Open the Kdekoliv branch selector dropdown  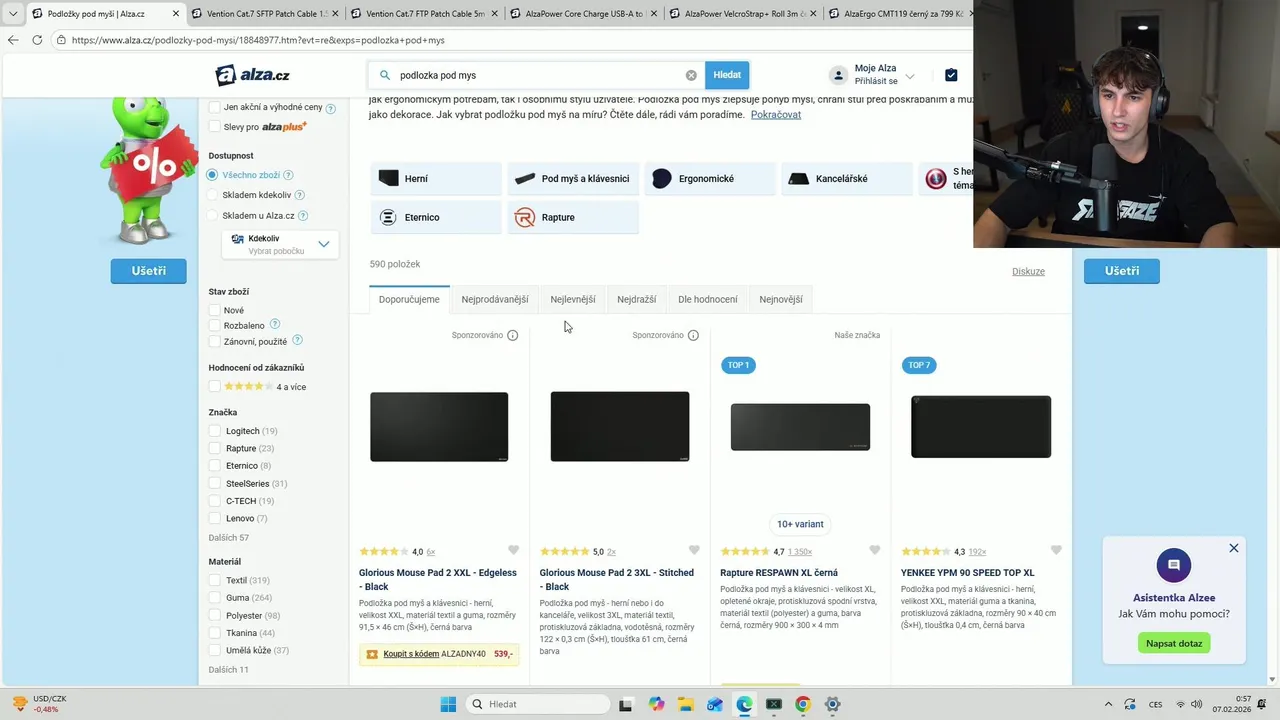[x=280, y=245]
